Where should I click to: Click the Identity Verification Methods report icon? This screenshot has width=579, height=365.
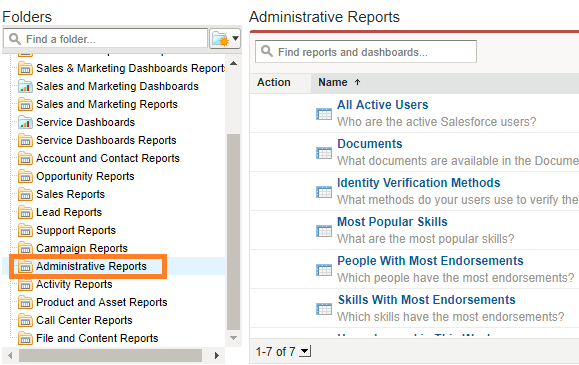coord(324,192)
